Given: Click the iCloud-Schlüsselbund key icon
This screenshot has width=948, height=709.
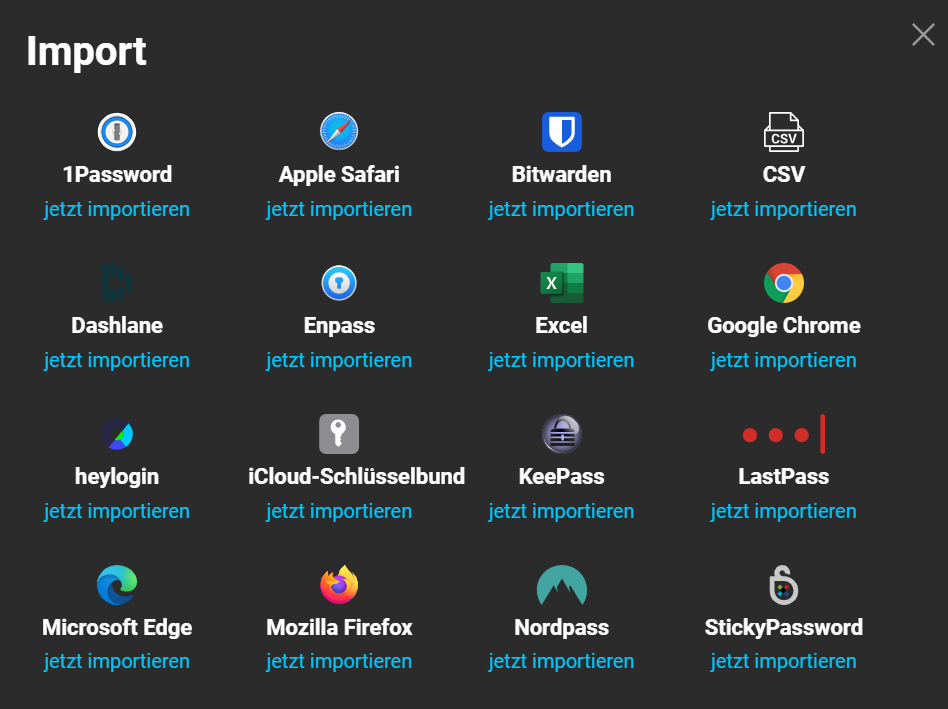Looking at the screenshot, I should [x=339, y=434].
